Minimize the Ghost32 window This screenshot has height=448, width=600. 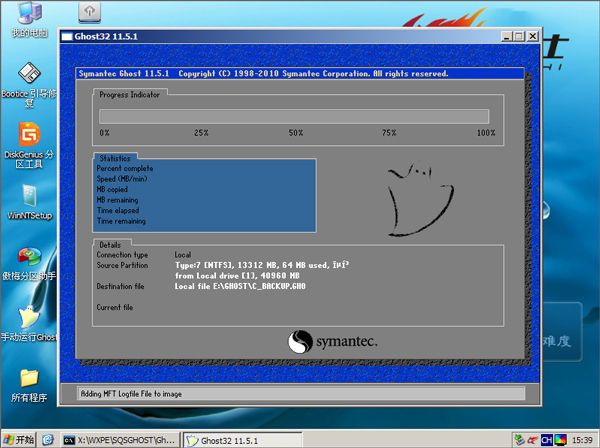pos(507,36)
